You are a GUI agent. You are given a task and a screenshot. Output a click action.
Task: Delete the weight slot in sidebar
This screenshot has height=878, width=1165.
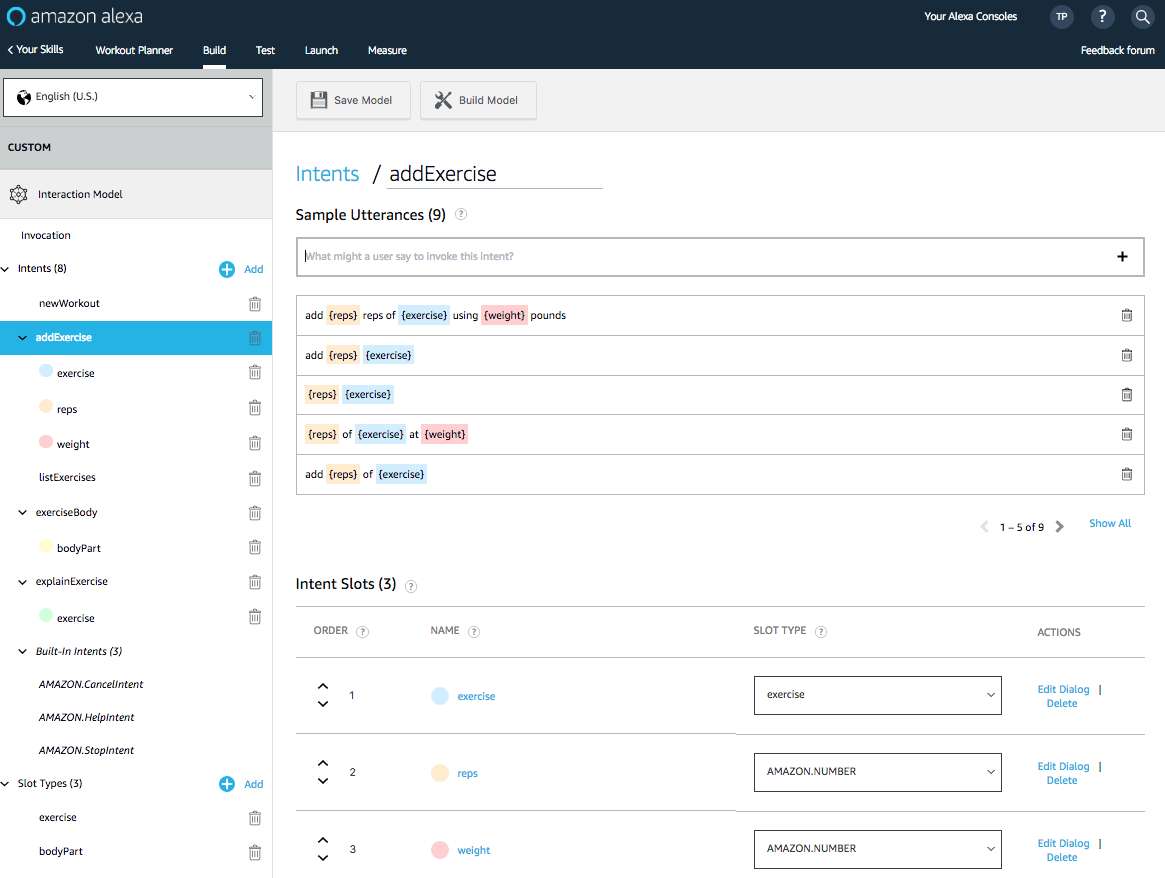[x=255, y=443]
